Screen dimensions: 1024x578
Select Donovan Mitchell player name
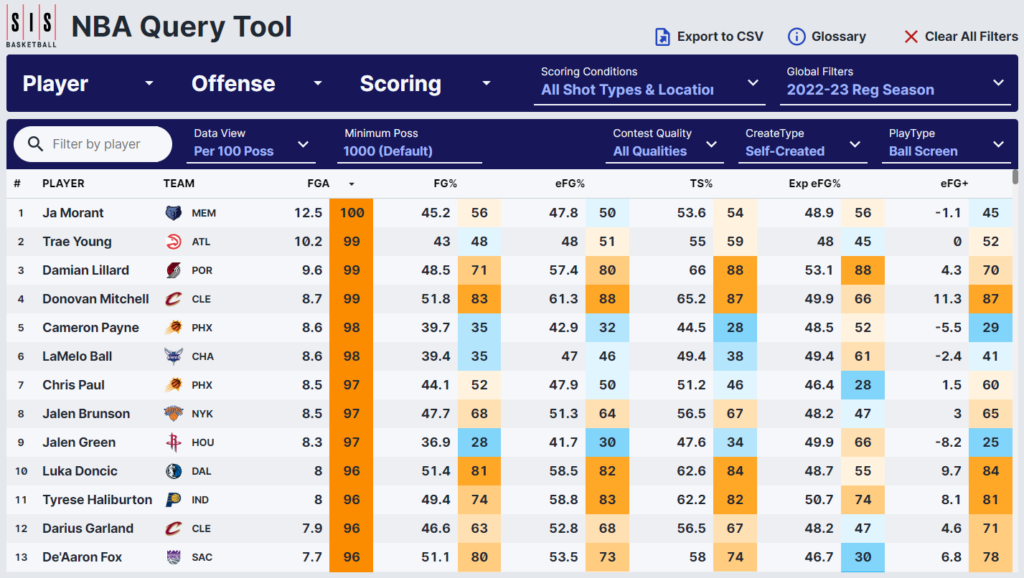[x=95, y=299]
